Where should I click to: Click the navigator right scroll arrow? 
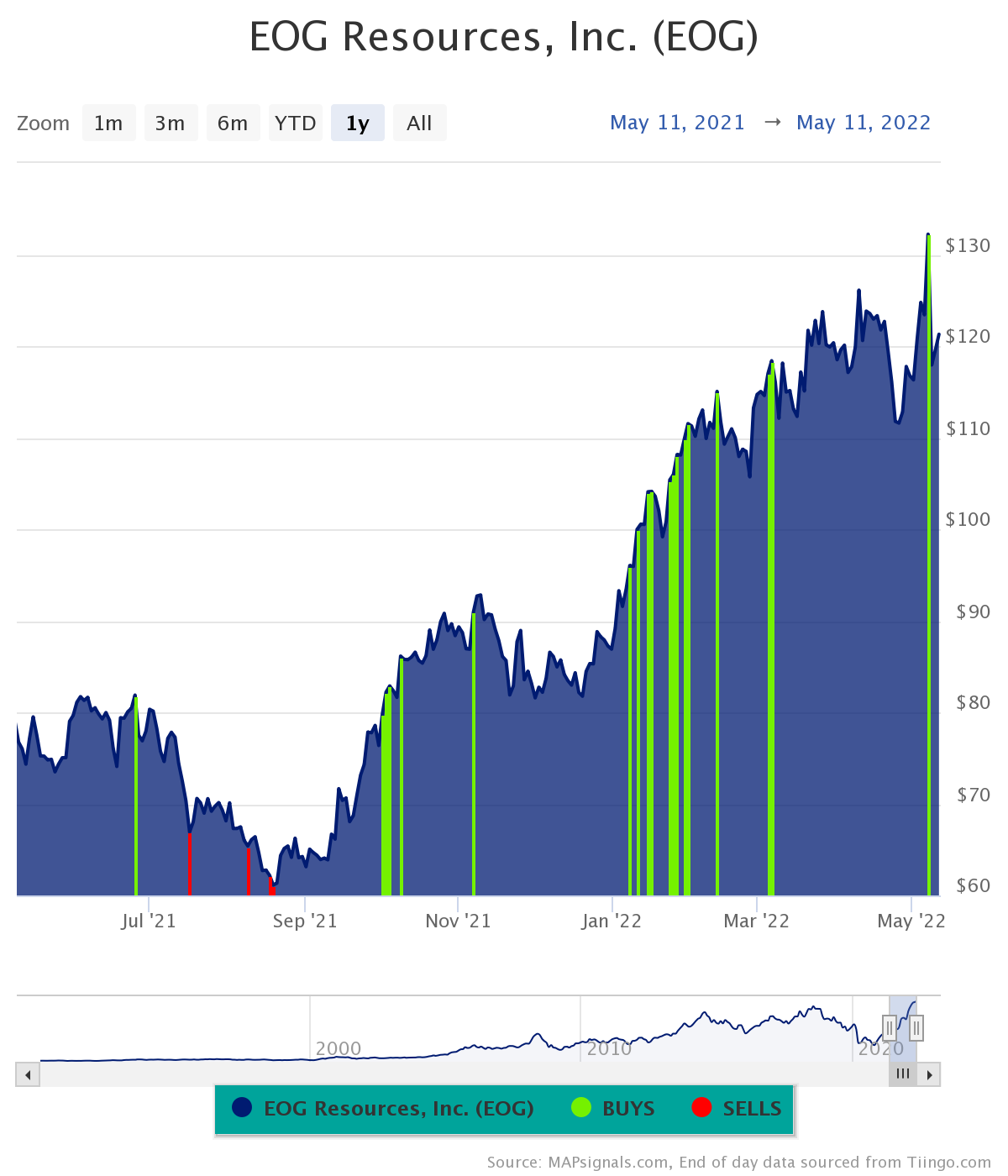pos(929,1074)
